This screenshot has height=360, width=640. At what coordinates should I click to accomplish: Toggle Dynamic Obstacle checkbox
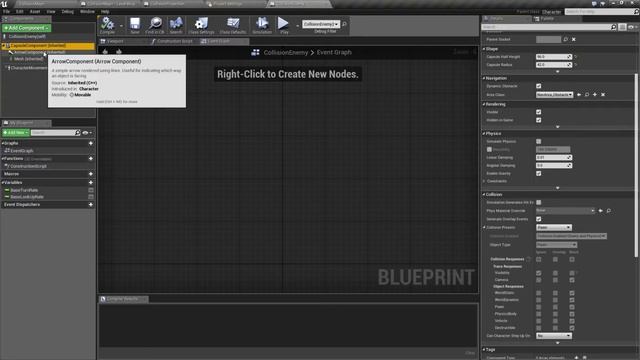[538, 86]
